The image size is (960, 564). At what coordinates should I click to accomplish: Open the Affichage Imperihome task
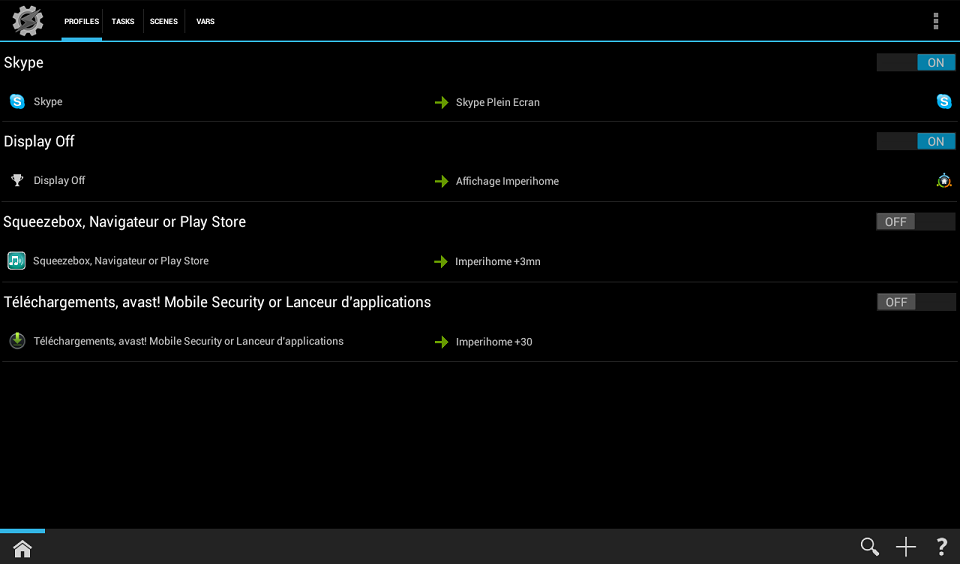[x=507, y=181]
